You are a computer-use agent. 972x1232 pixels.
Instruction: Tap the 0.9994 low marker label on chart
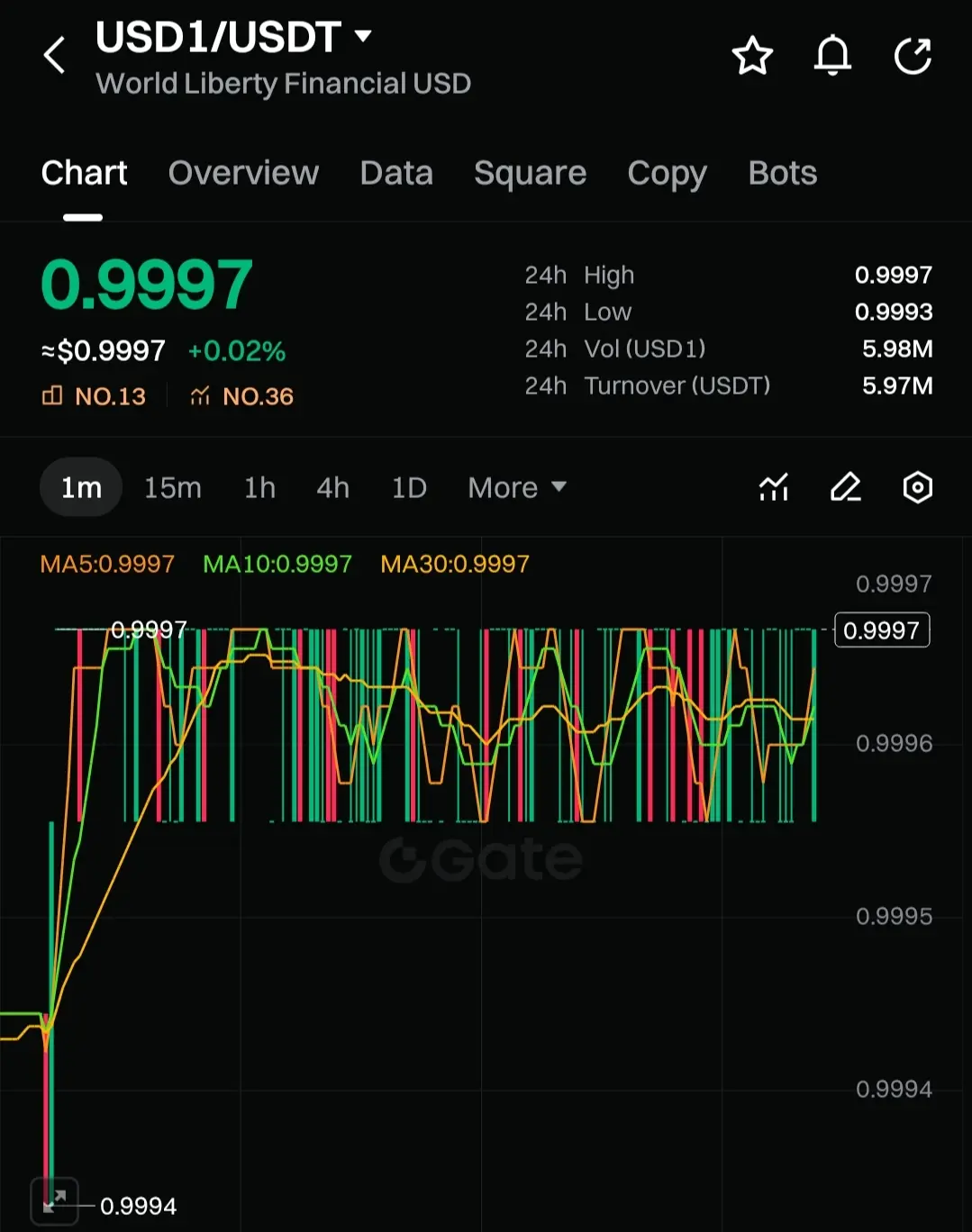(x=138, y=1206)
